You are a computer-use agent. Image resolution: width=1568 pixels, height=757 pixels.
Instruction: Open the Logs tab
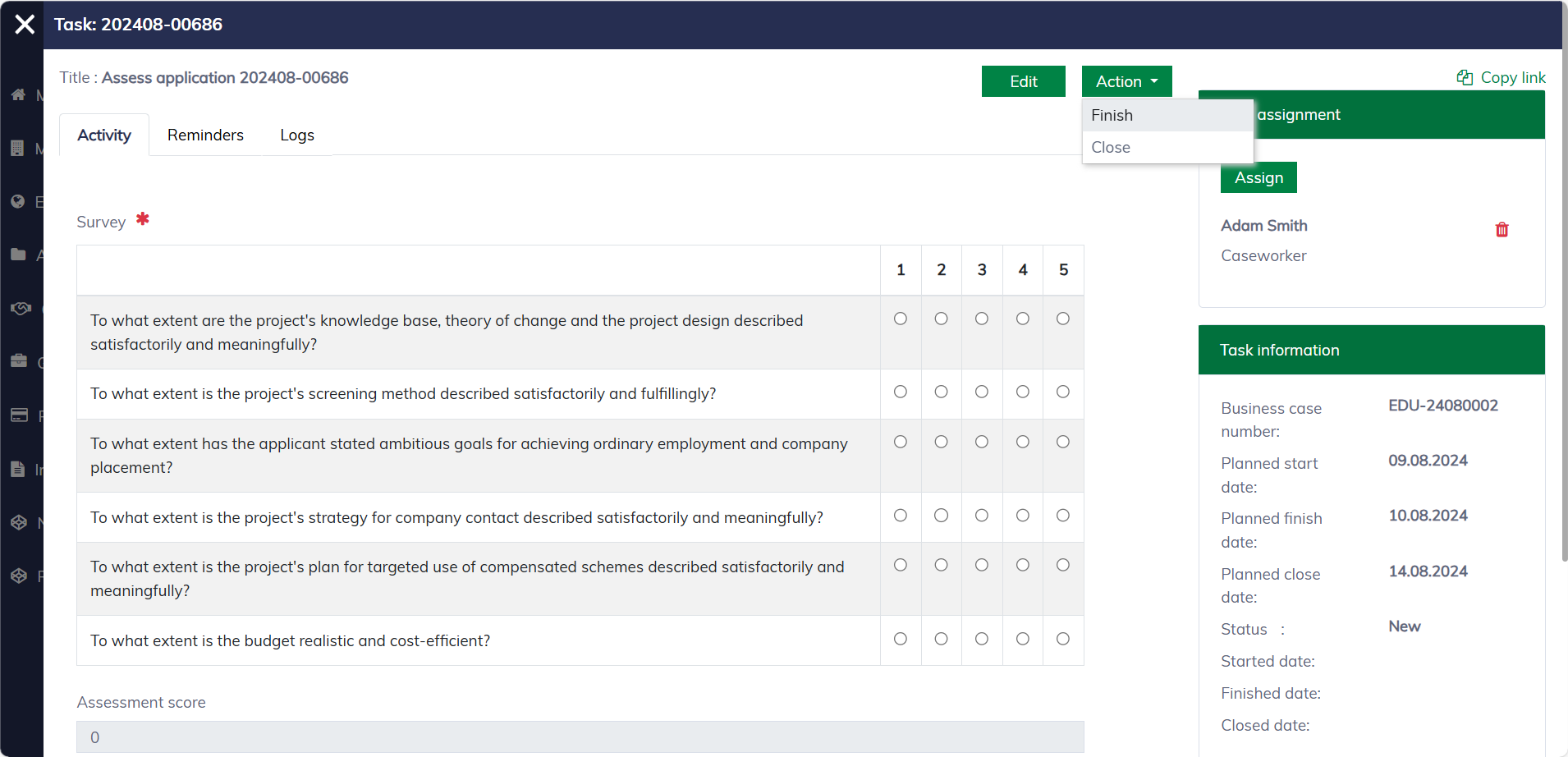296,135
